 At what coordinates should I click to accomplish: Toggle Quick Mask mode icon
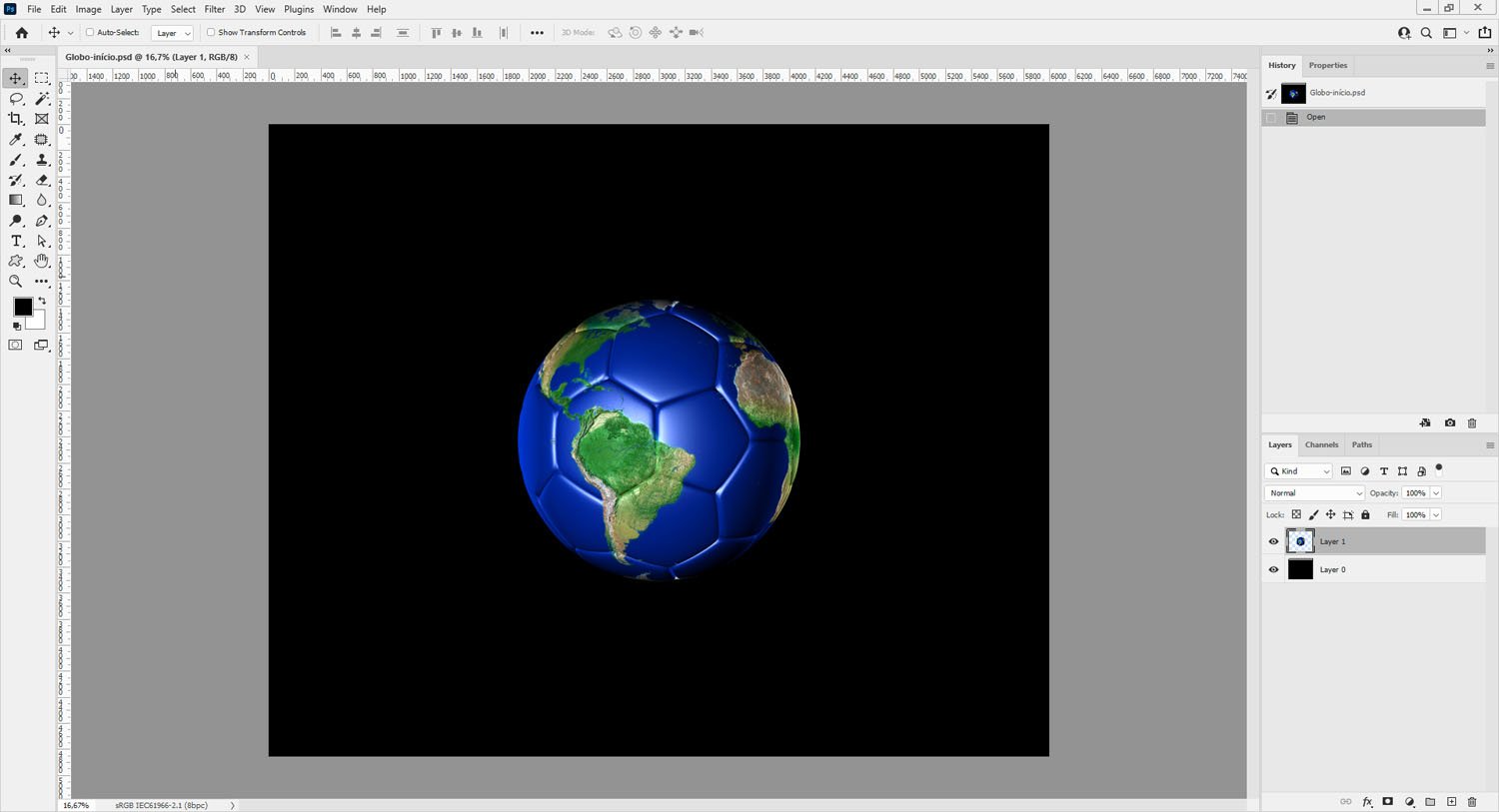16,345
